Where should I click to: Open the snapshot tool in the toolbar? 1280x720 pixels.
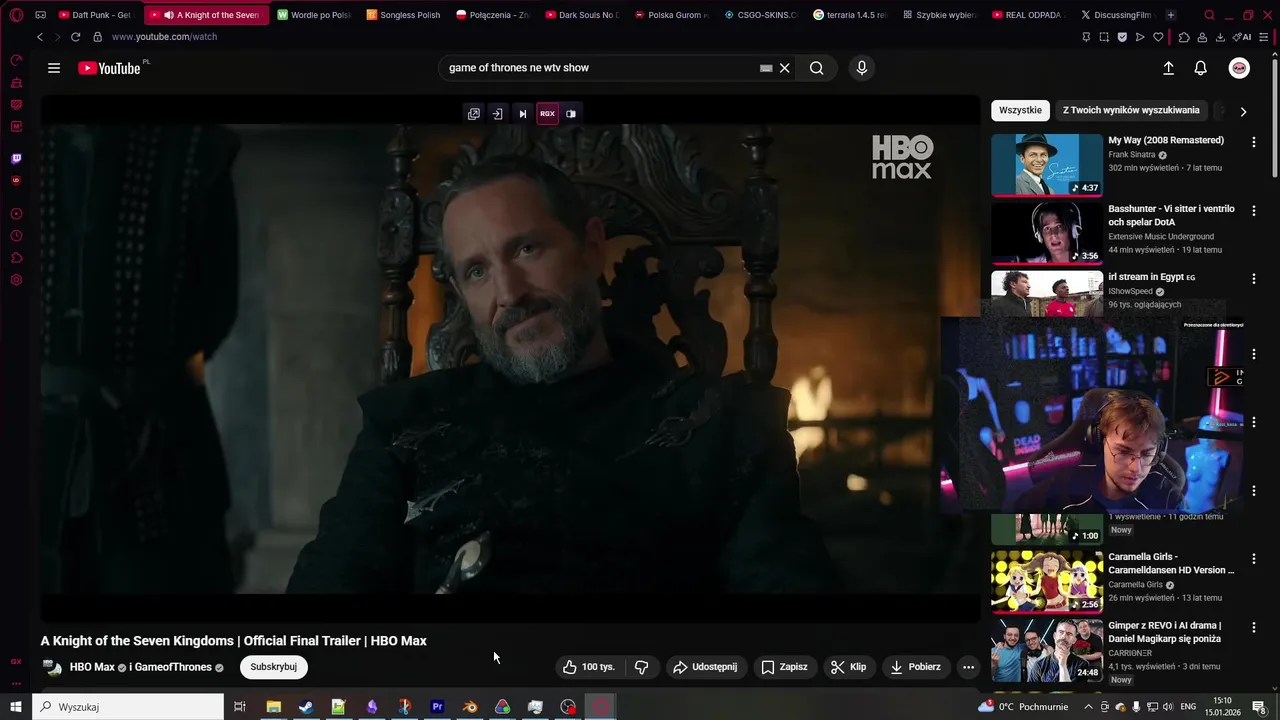click(1104, 37)
